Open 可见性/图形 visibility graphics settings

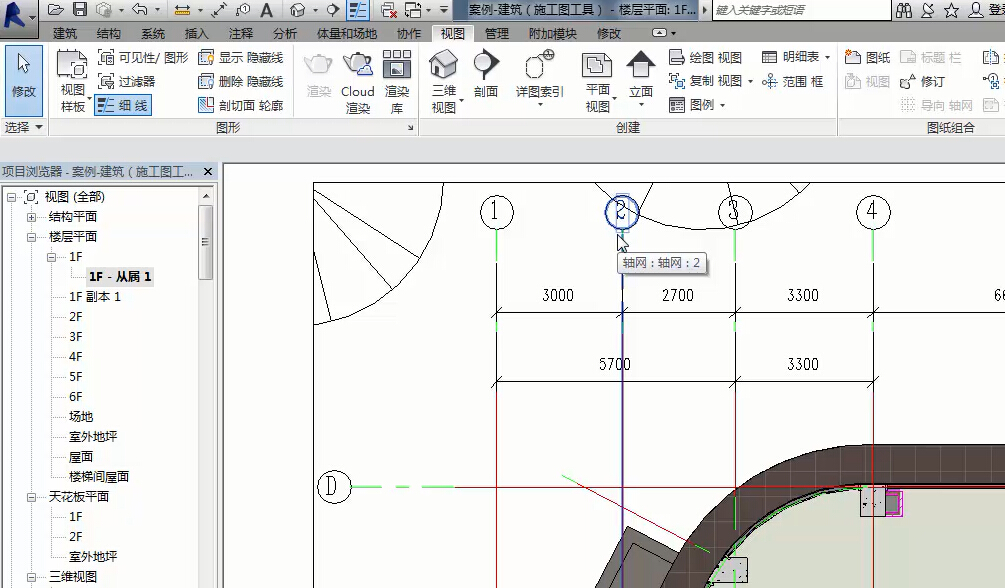tap(142, 58)
